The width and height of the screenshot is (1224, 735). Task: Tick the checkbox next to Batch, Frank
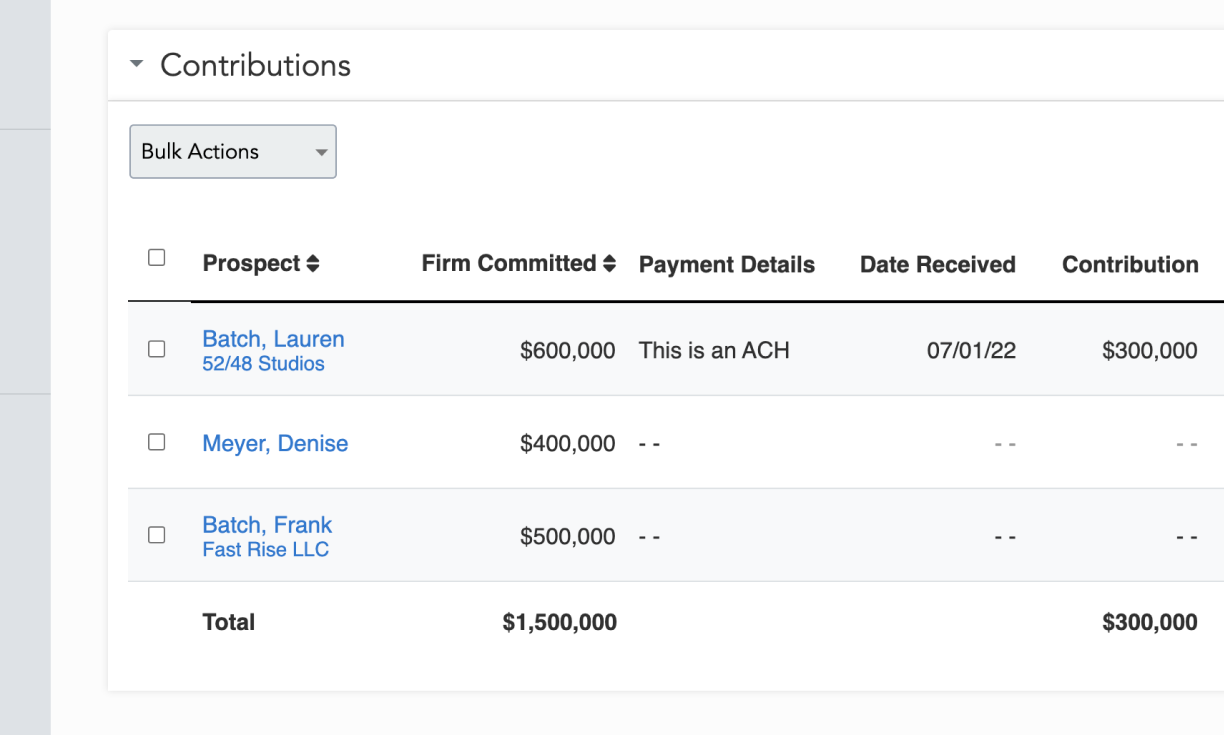(x=156, y=535)
